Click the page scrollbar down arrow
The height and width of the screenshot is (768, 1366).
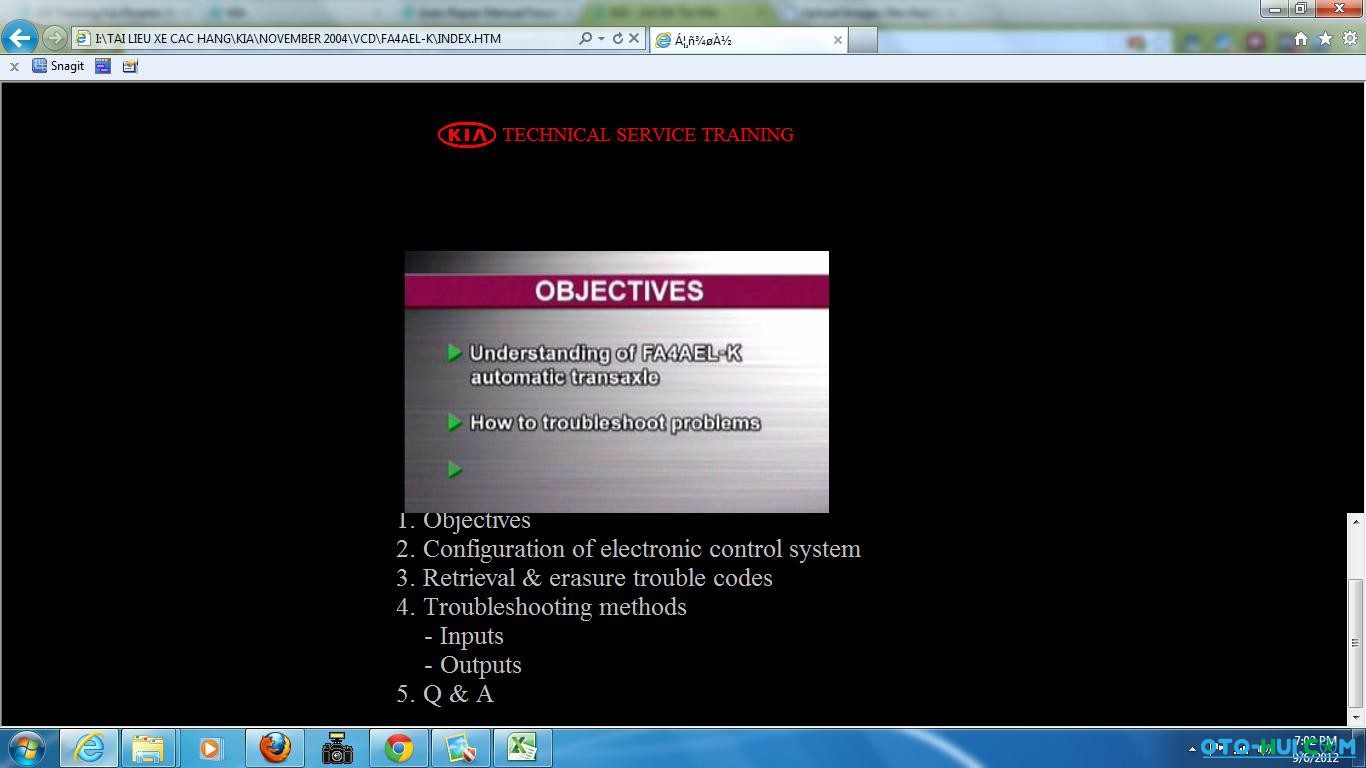click(x=1356, y=716)
